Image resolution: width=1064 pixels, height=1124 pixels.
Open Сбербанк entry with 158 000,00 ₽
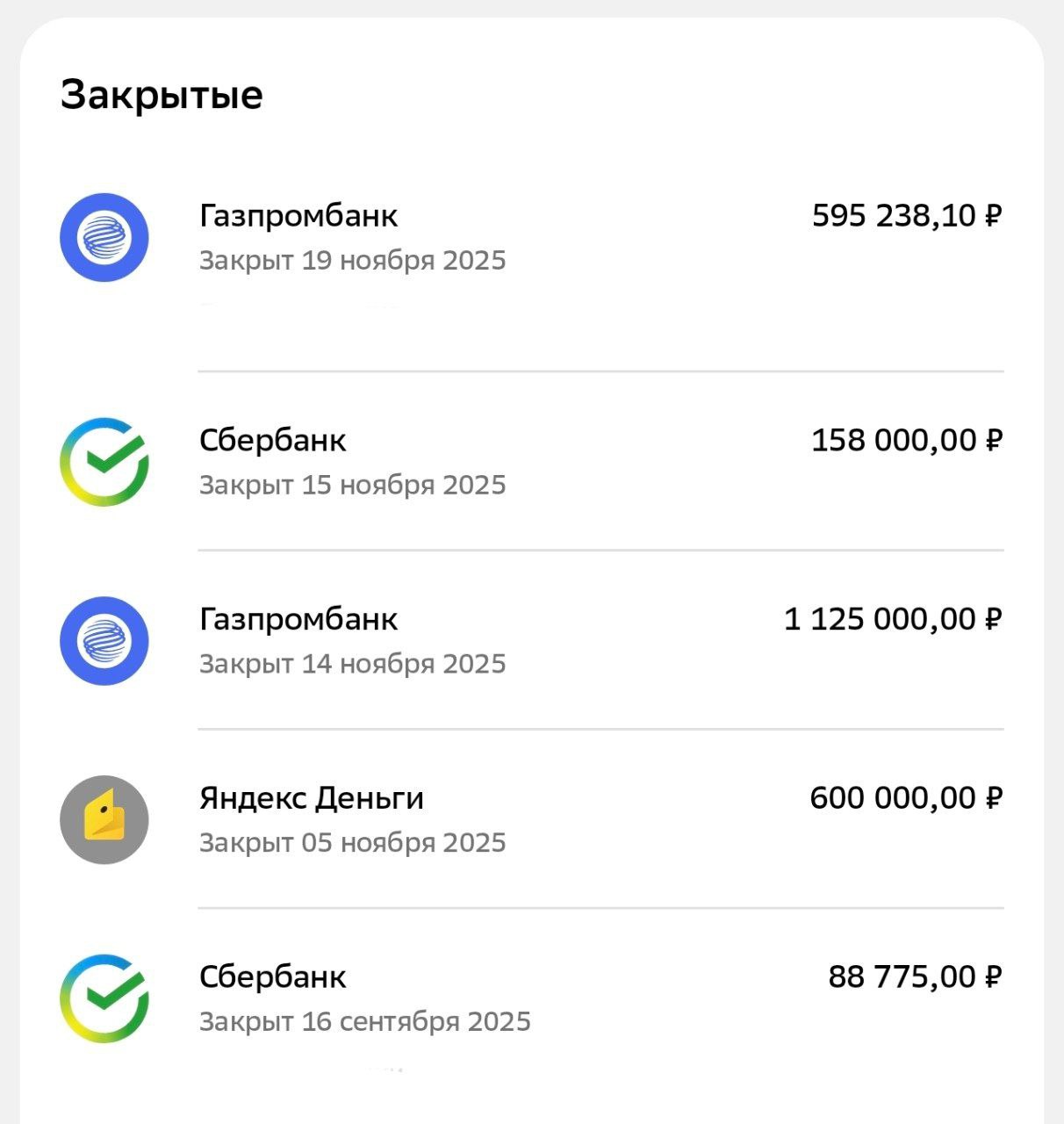coord(272,440)
